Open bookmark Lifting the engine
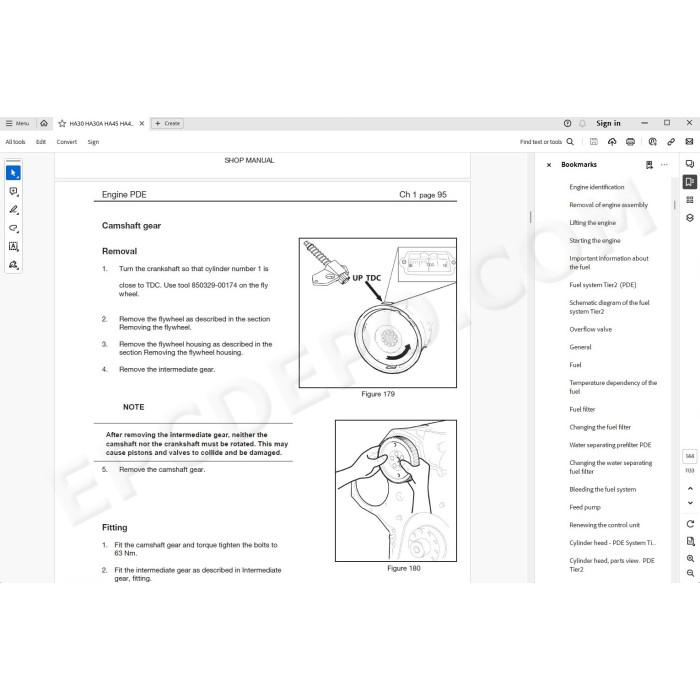Screen dimensions: 700x700 (592, 223)
